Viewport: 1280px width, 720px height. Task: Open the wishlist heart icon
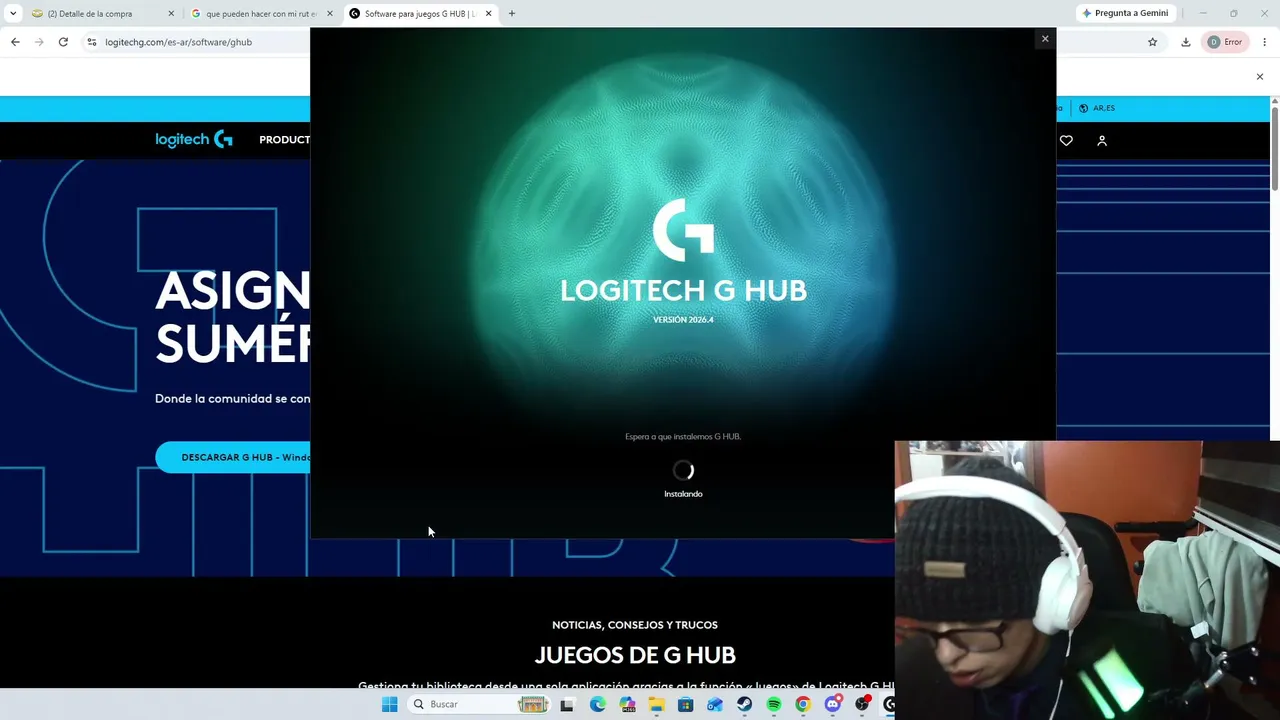1066,141
